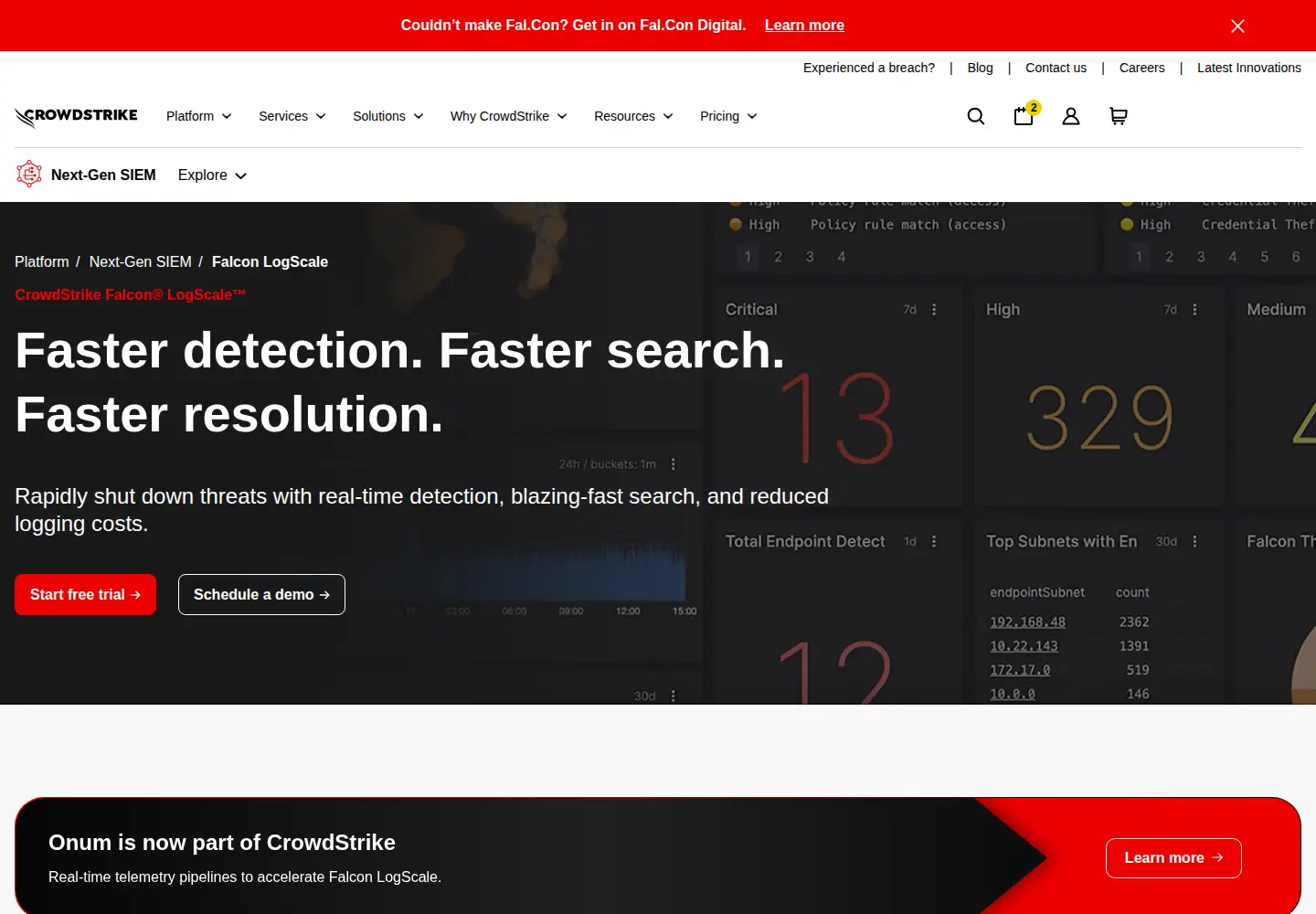Screen dimensions: 1316x914
Task: Open the Solutions dropdown
Action: pyautogui.click(x=388, y=116)
